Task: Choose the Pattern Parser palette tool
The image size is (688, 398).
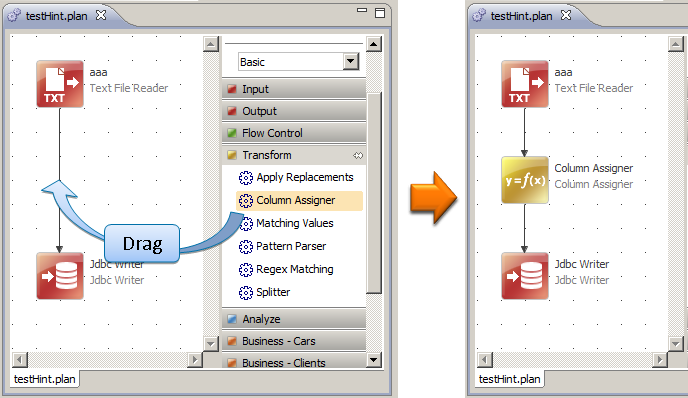Action: coord(283,246)
